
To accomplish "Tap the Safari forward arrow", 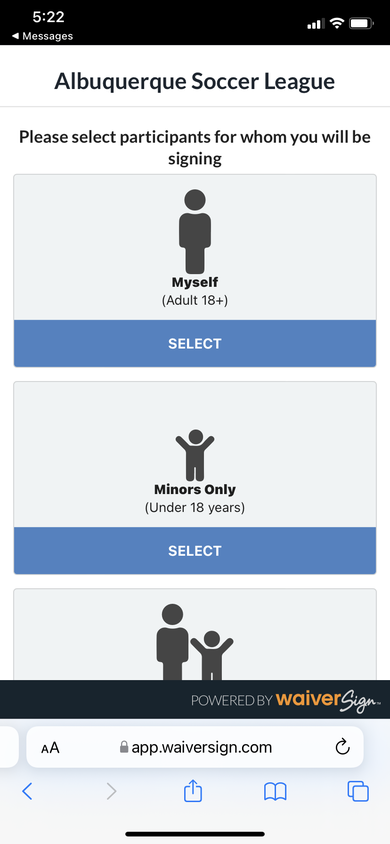I will point(111,791).
